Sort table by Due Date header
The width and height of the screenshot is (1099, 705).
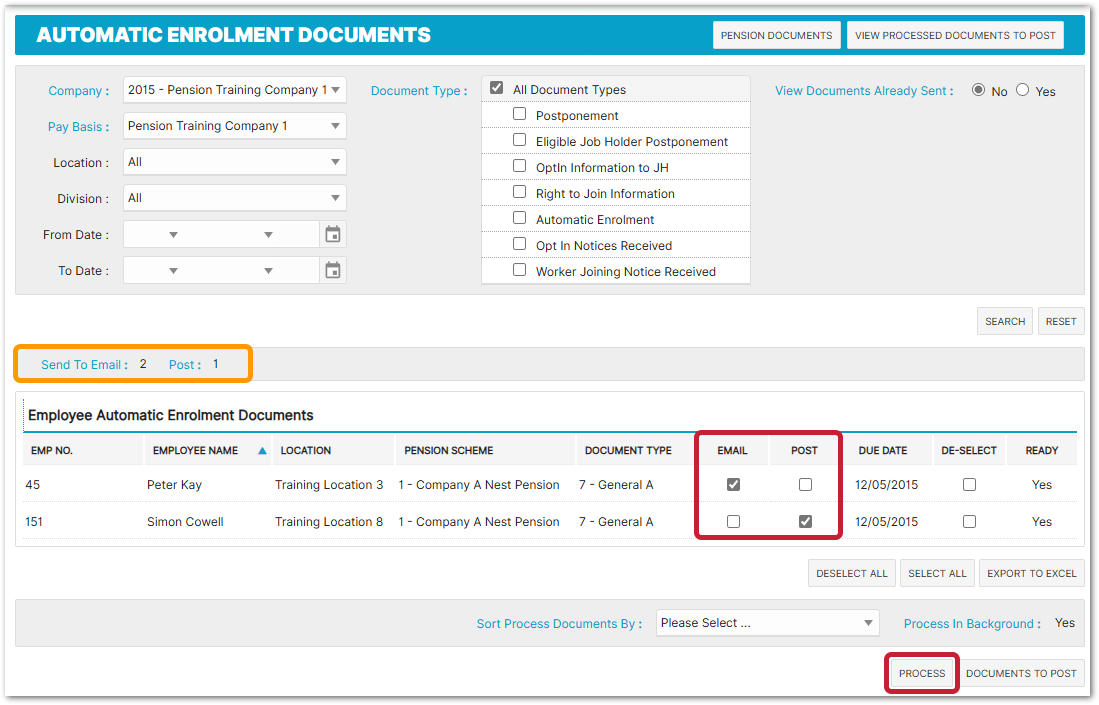coord(882,451)
